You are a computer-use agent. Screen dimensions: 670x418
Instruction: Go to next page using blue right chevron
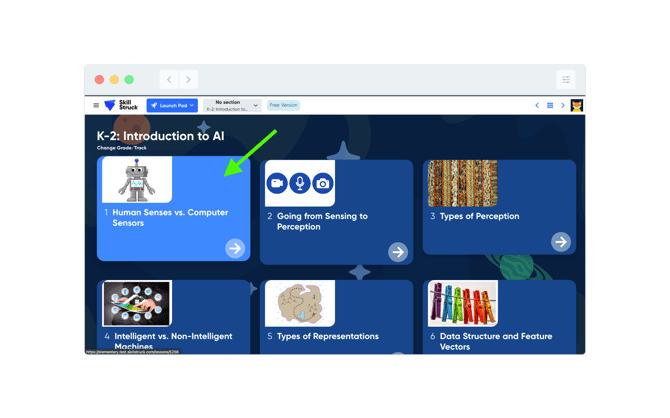coord(563,105)
